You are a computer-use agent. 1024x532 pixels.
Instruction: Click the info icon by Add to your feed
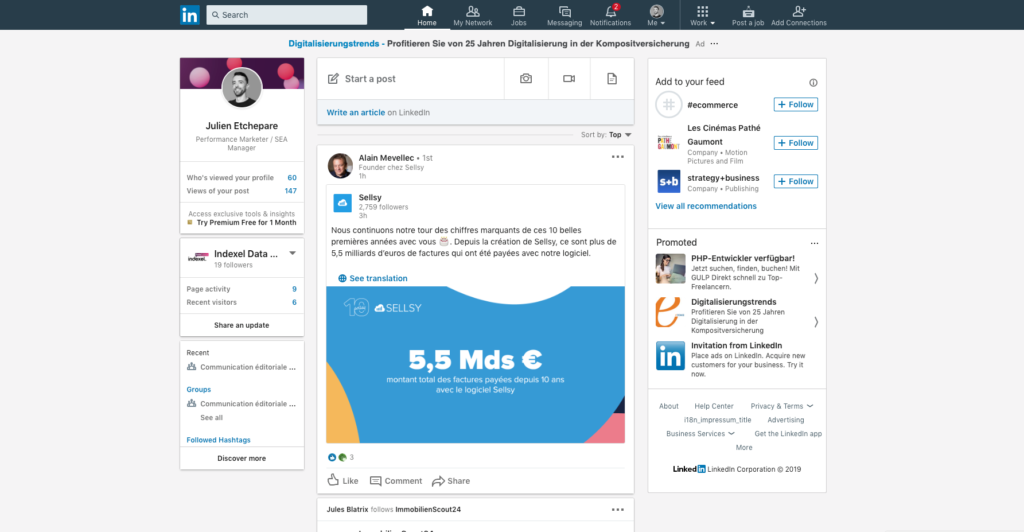pos(813,82)
